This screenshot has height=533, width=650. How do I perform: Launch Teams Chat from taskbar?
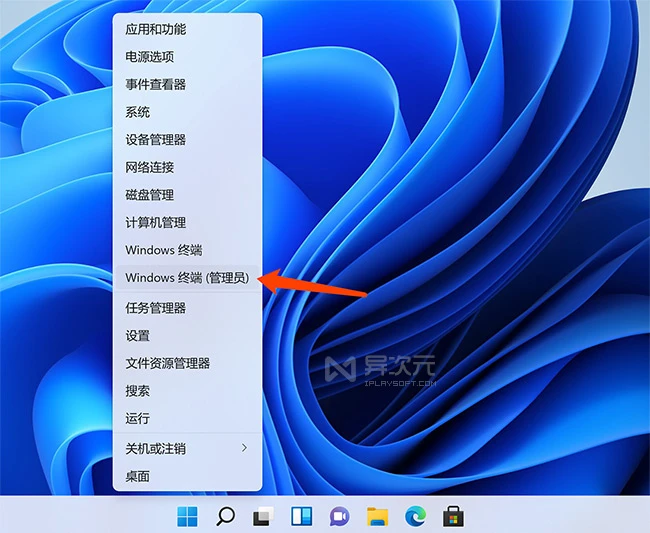(340, 516)
